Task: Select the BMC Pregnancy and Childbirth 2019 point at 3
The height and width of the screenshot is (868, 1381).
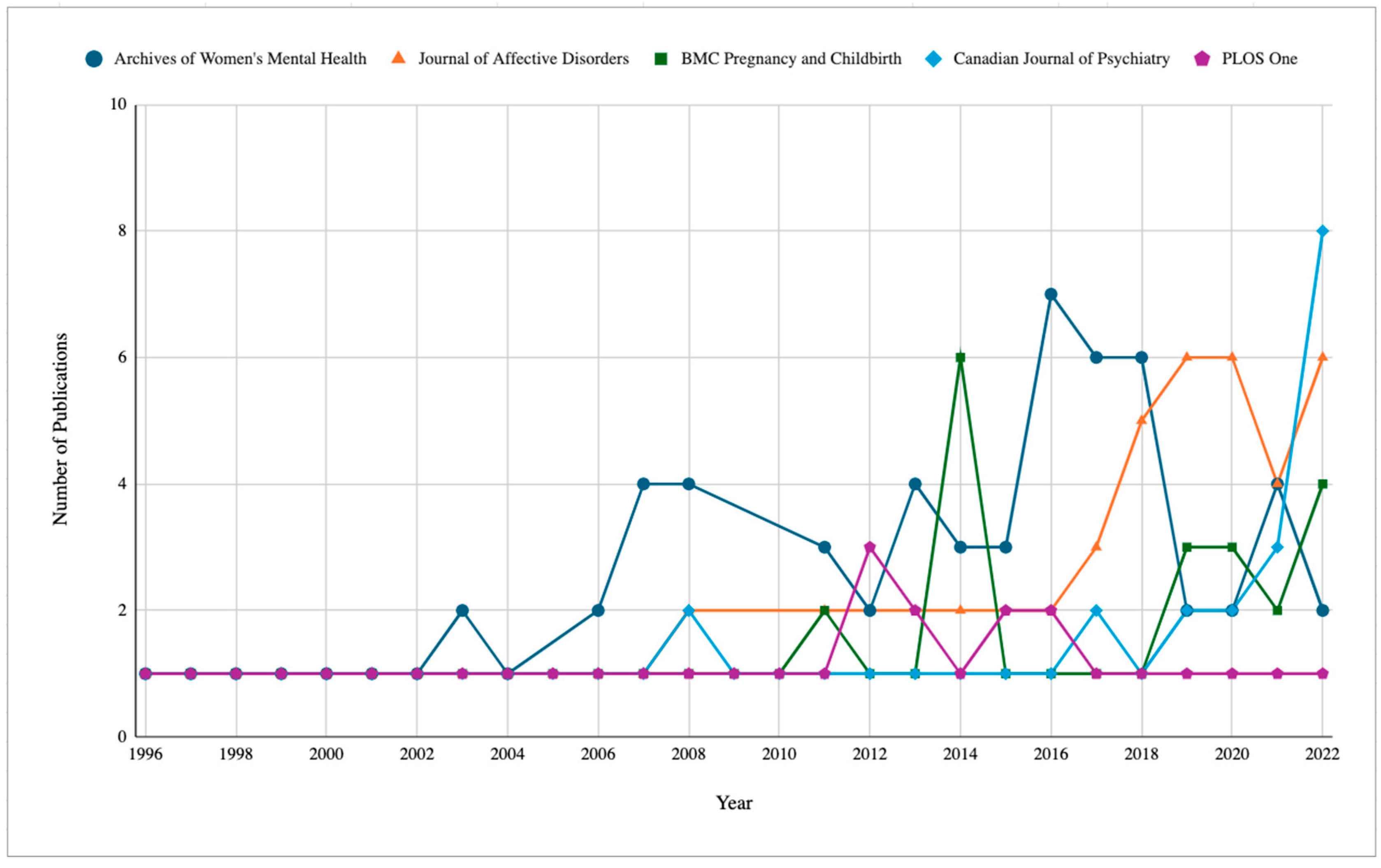Action: click(1187, 547)
